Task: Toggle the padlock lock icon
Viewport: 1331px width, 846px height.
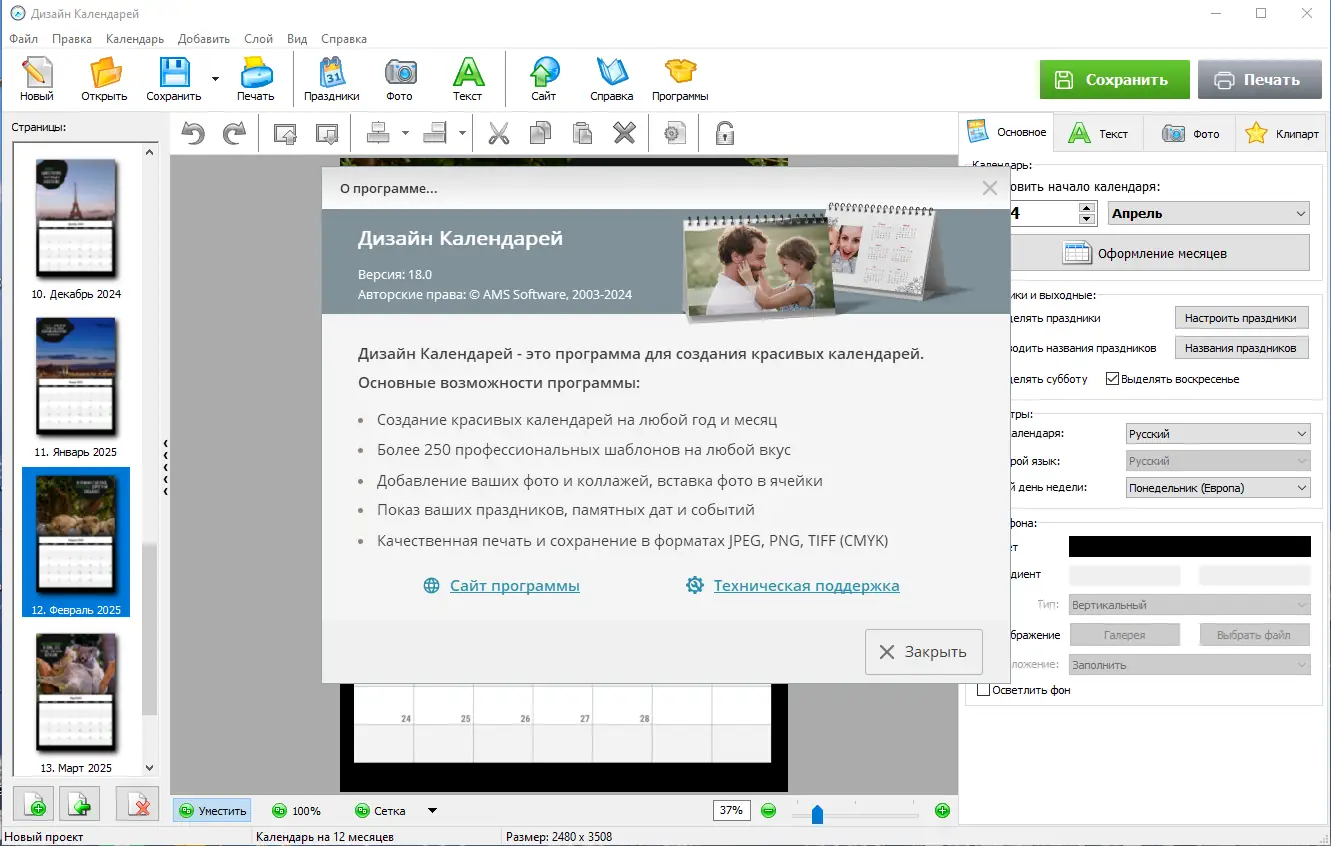Action: click(725, 132)
